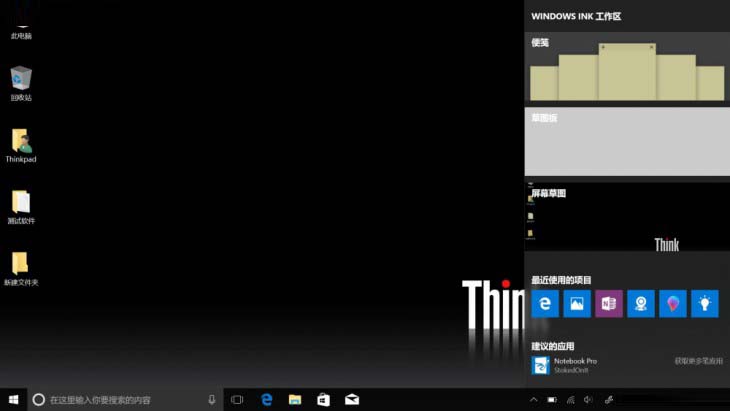Open the OneNote recent item tile
This screenshot has height=411, width=730.
609,303
